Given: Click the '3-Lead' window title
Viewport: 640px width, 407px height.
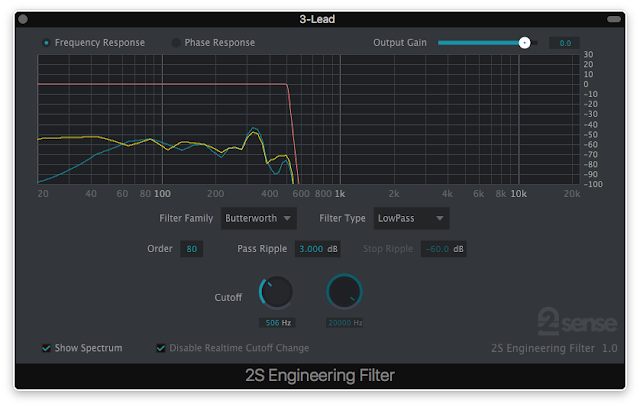Looking at the screenshot, I should [317, 19].
